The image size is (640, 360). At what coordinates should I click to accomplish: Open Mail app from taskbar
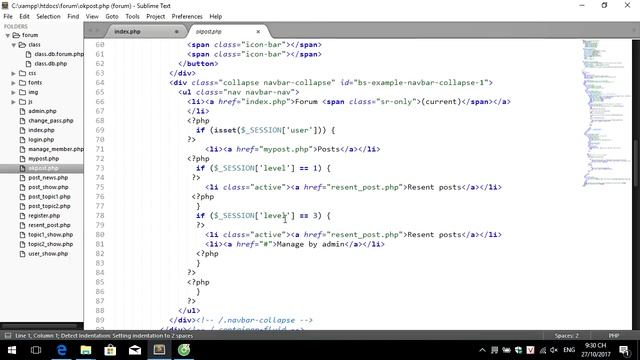click(x=135, y=350)
